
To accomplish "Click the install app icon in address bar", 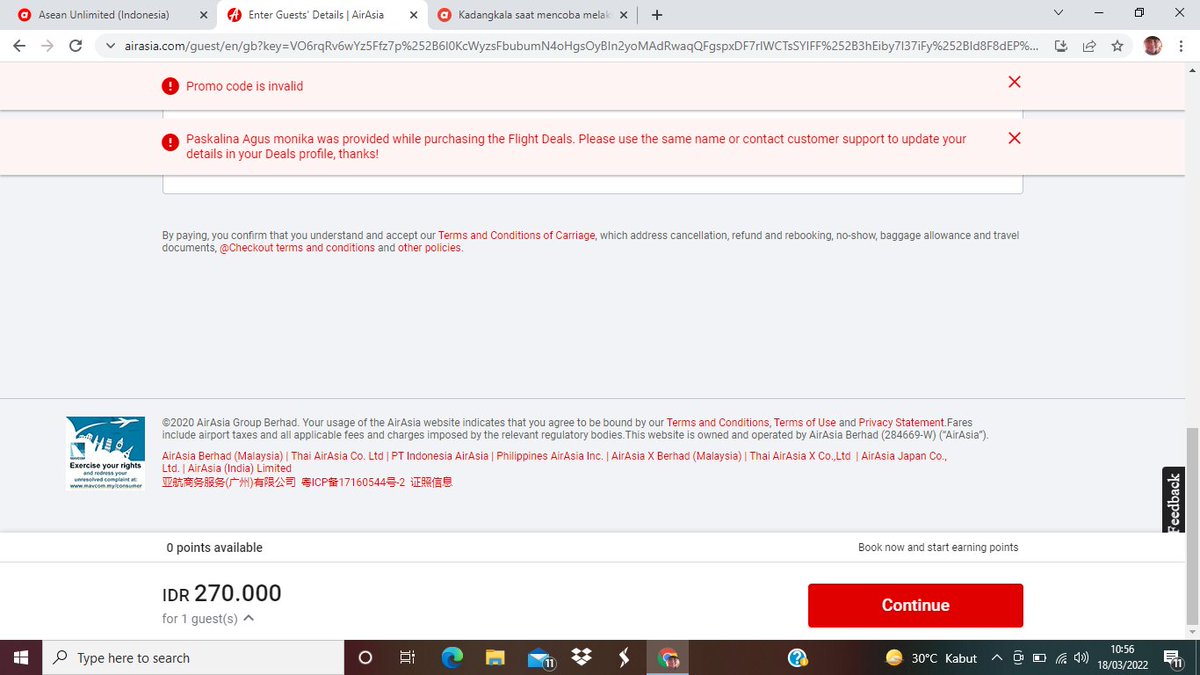I will [1062, 46].
